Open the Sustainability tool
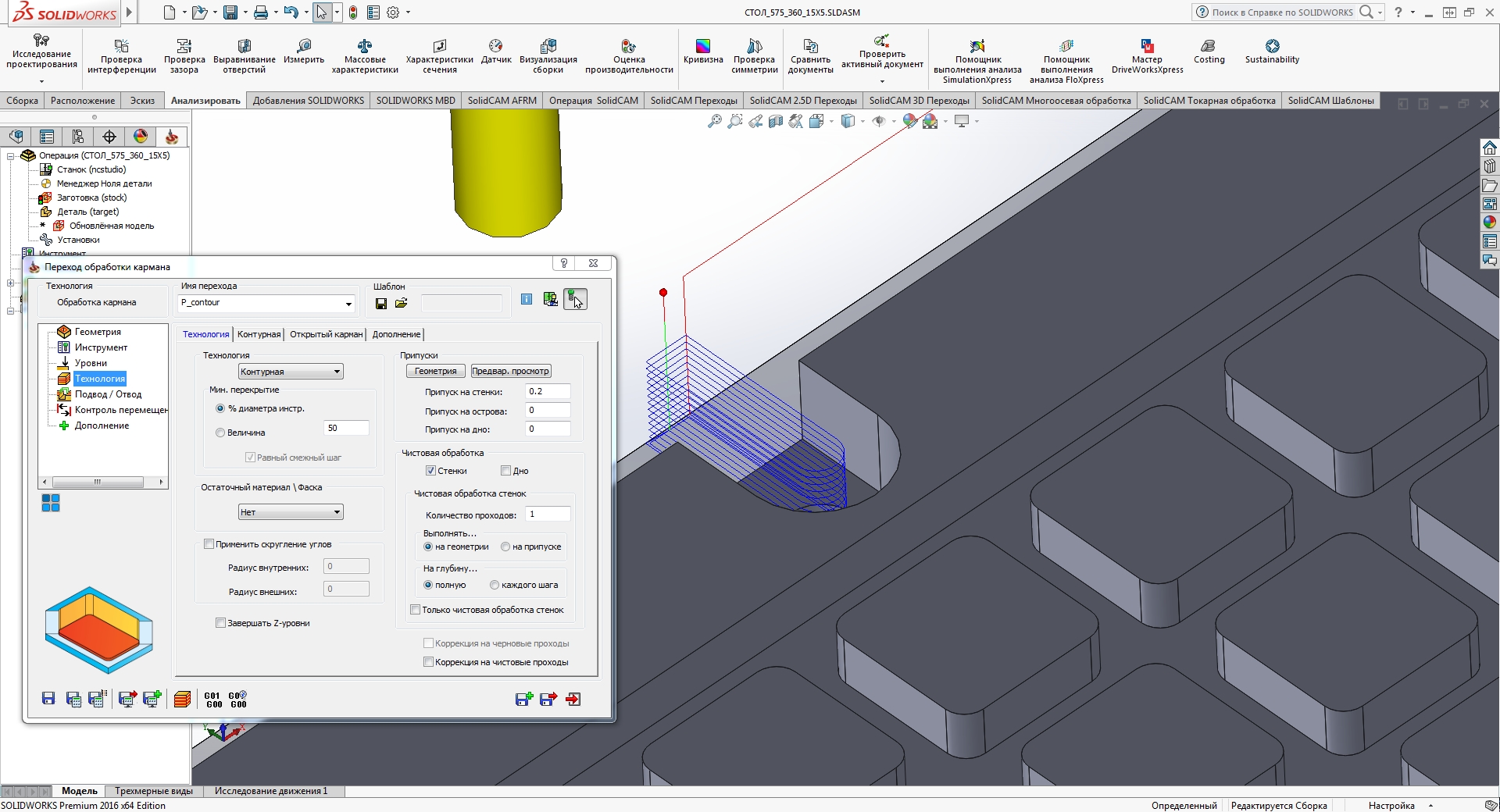The height and width of the screenshot is (812, 1500). tap(1272, 52)
